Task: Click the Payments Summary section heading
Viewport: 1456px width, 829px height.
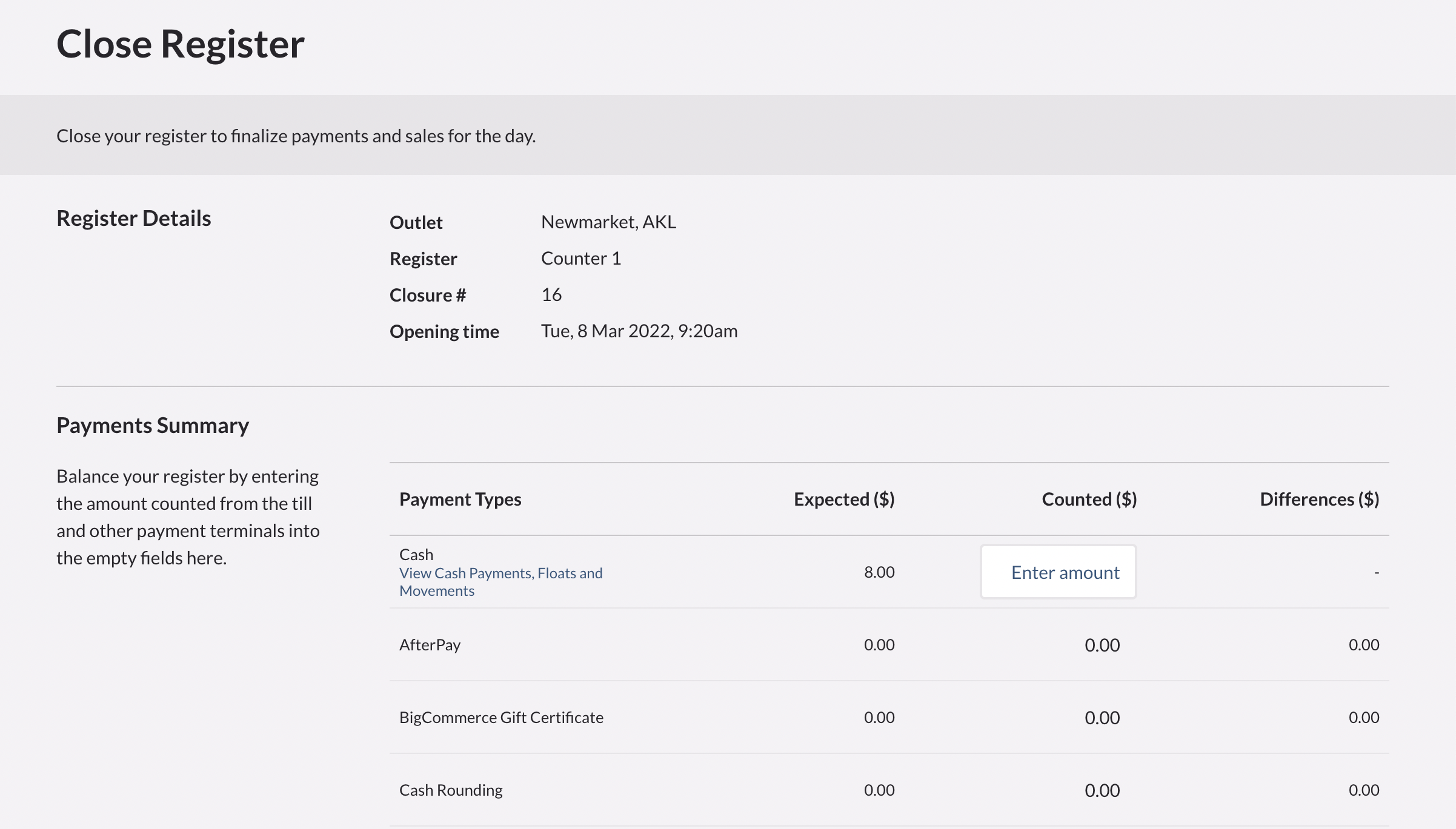Action: click(x=153, y=426)
